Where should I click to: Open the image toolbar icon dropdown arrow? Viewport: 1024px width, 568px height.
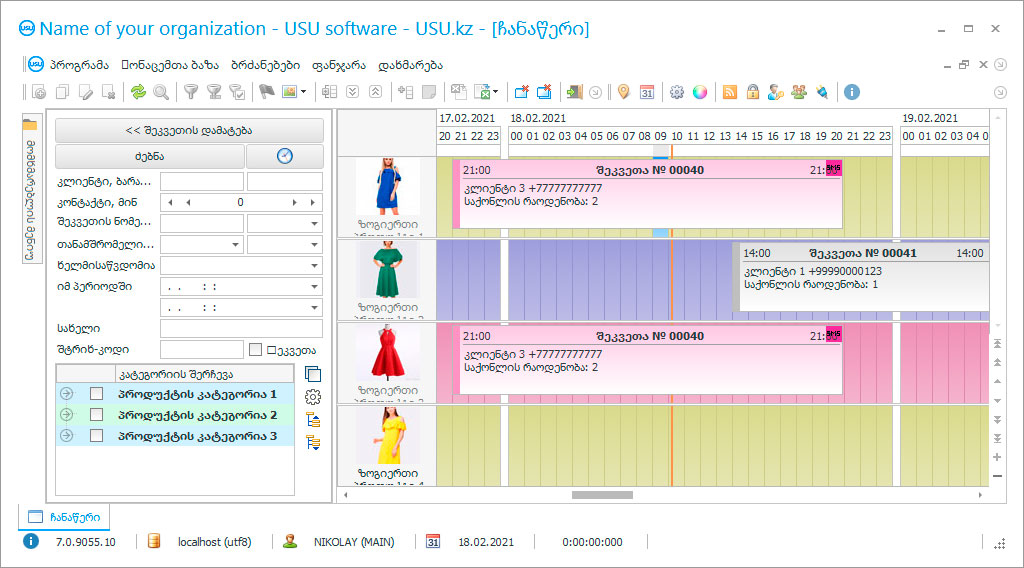304,93
